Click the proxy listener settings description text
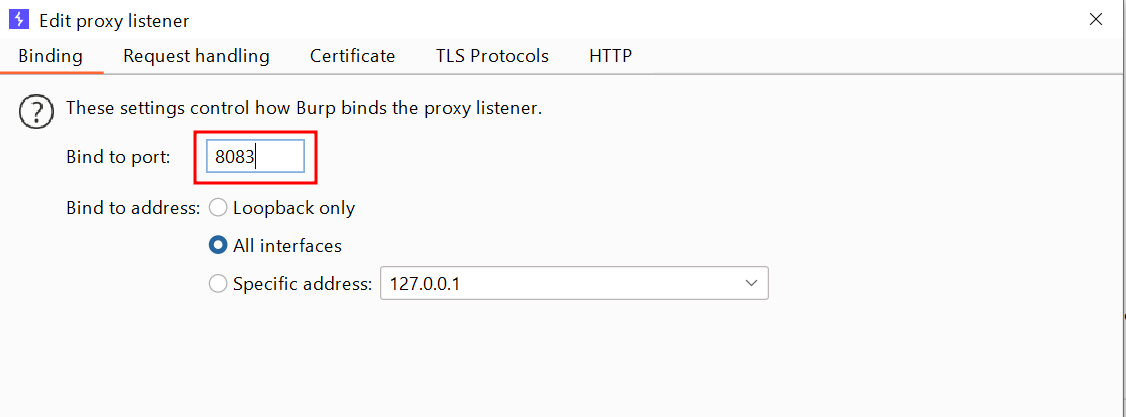The height and width of the screenshot is (417, 1126). coord(304,108)
